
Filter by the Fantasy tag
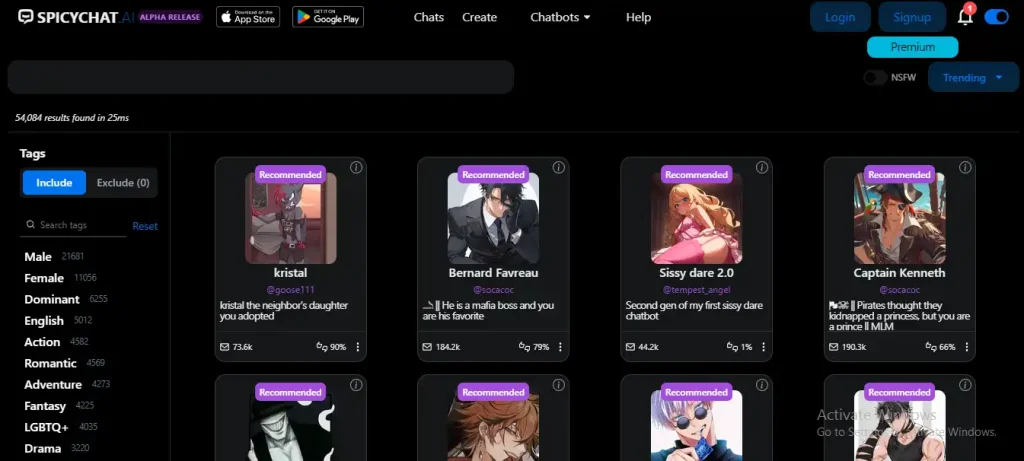point(45,406)
